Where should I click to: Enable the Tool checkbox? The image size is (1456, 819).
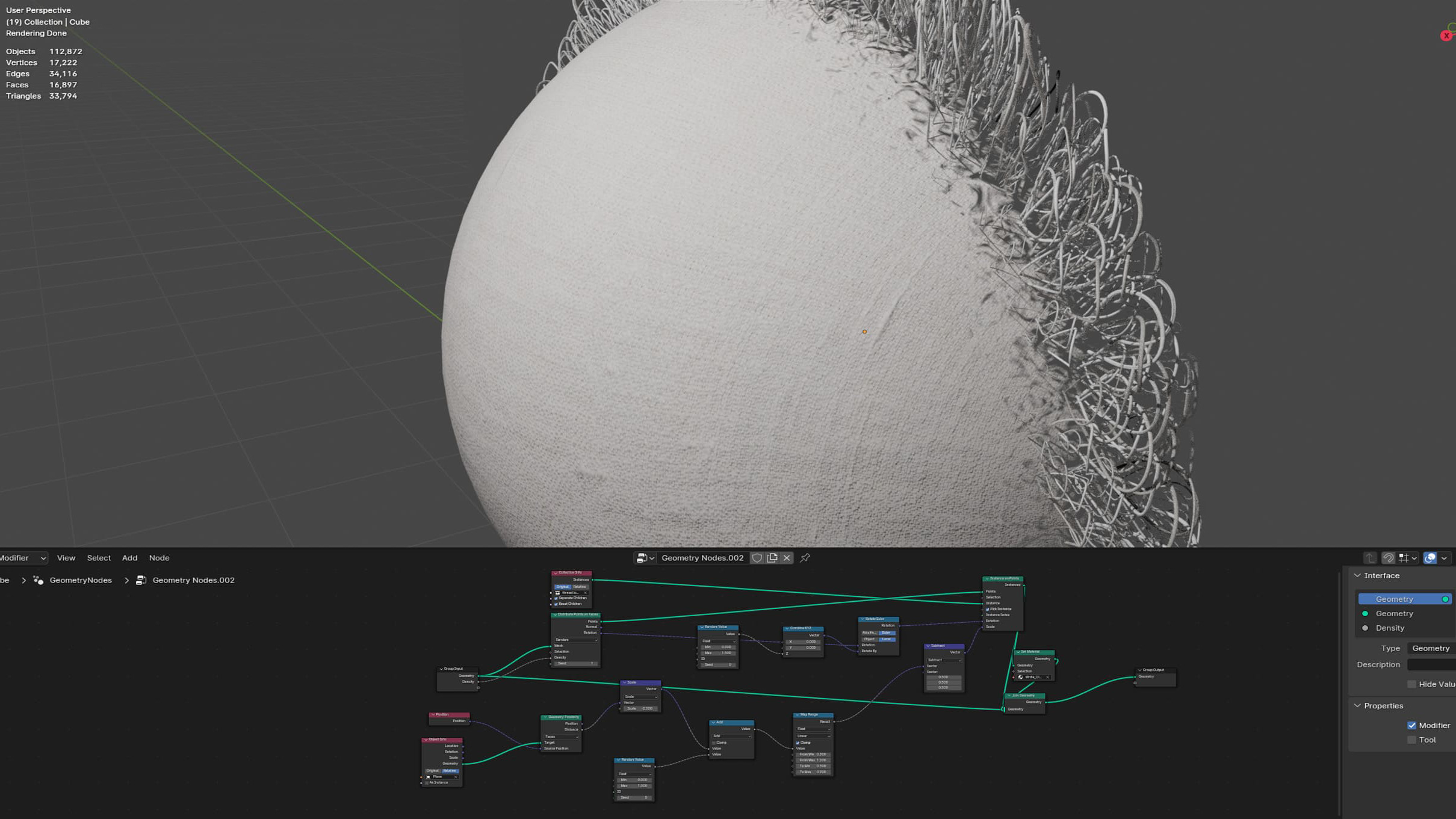click(x=1411, y=740)
